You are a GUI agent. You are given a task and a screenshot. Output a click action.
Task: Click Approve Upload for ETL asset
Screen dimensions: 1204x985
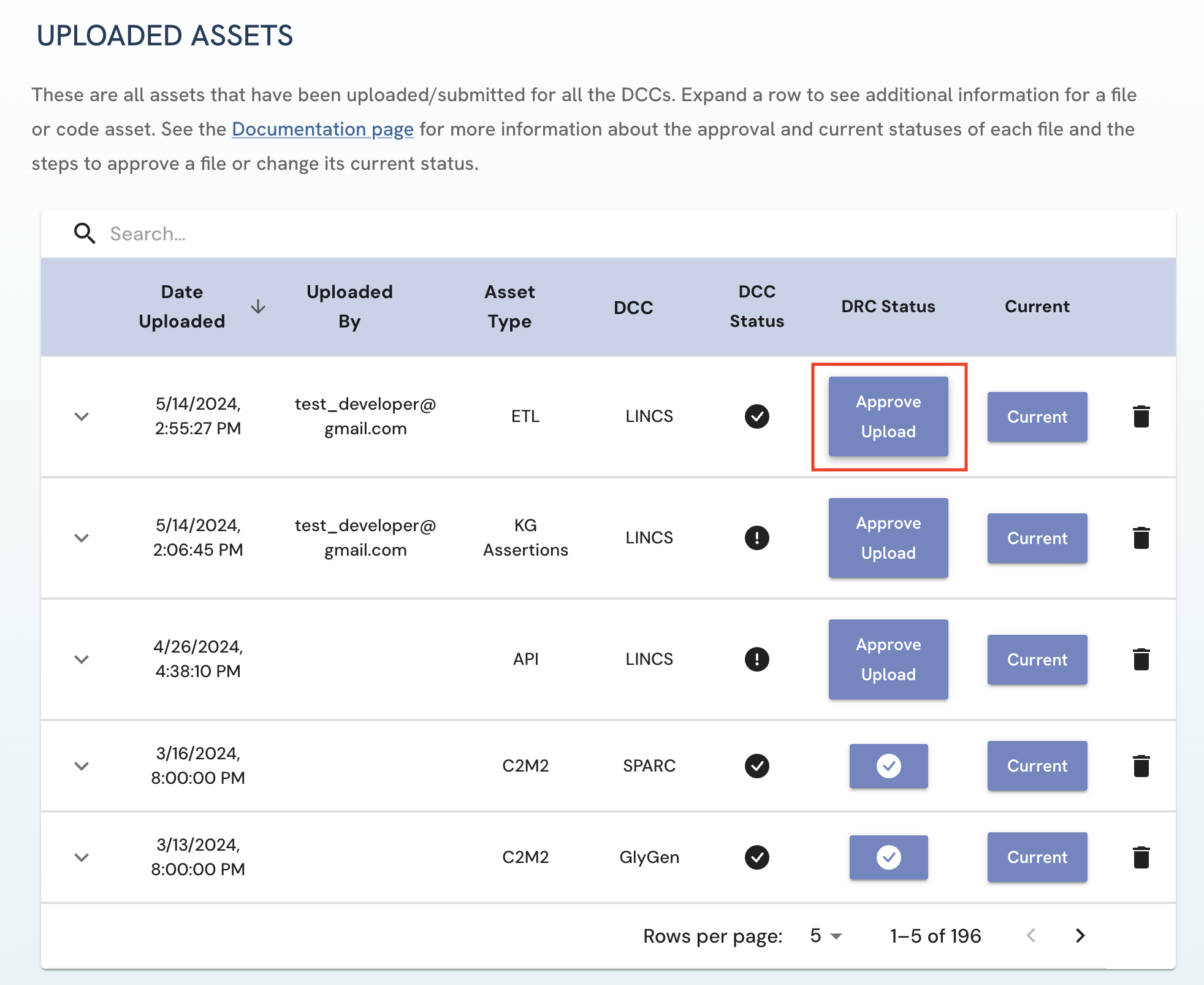(x=888, y=416)
